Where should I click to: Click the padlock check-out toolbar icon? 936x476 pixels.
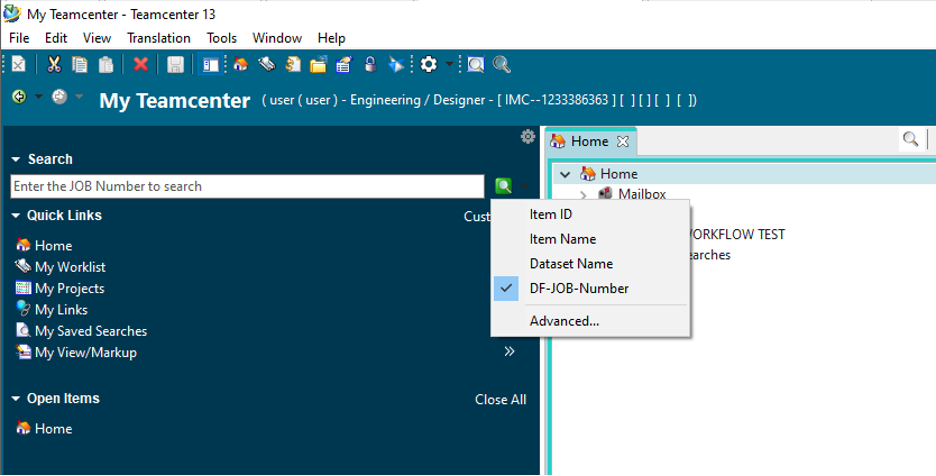(x=370, y=64)
